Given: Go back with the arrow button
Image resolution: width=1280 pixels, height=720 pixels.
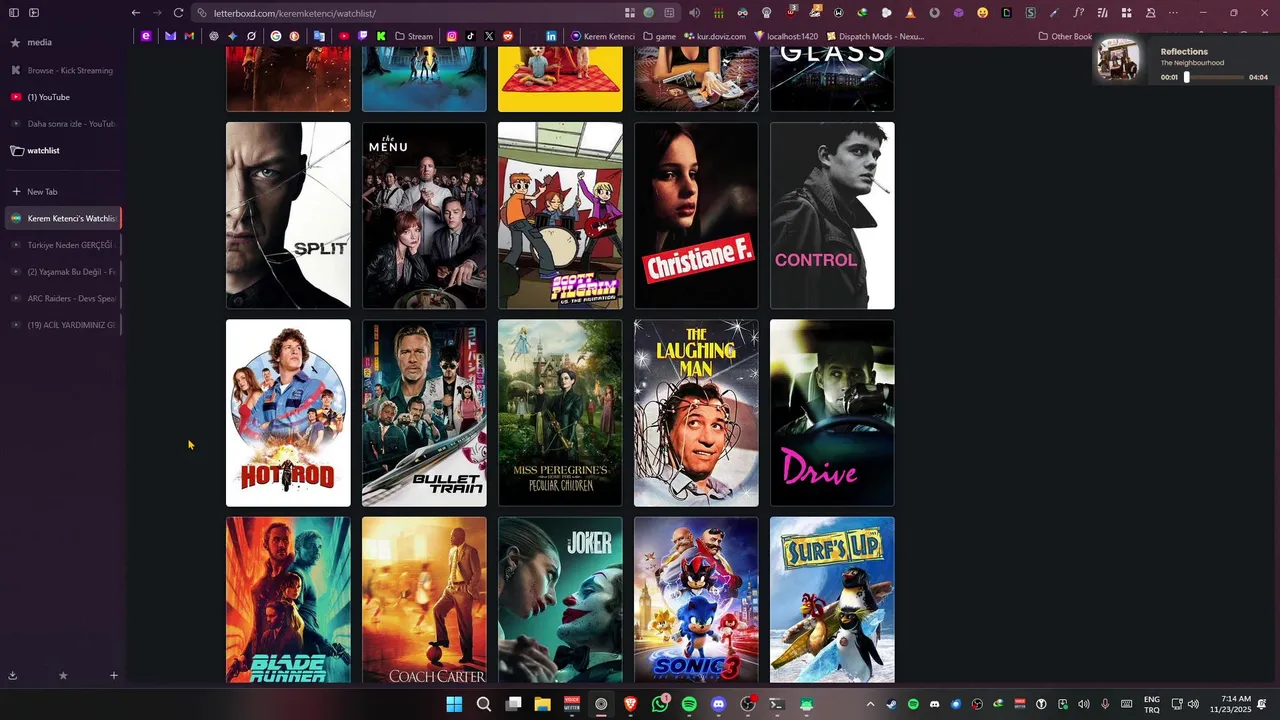Looking at the screenshot, I should (136, 13).
